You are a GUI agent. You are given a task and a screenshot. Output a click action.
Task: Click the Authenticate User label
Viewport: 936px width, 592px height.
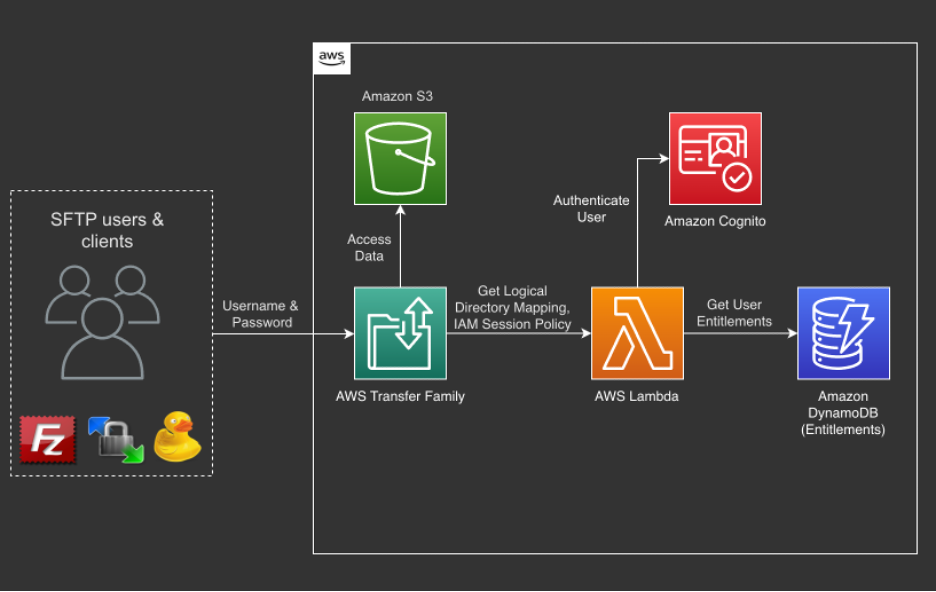click(591, 208)
